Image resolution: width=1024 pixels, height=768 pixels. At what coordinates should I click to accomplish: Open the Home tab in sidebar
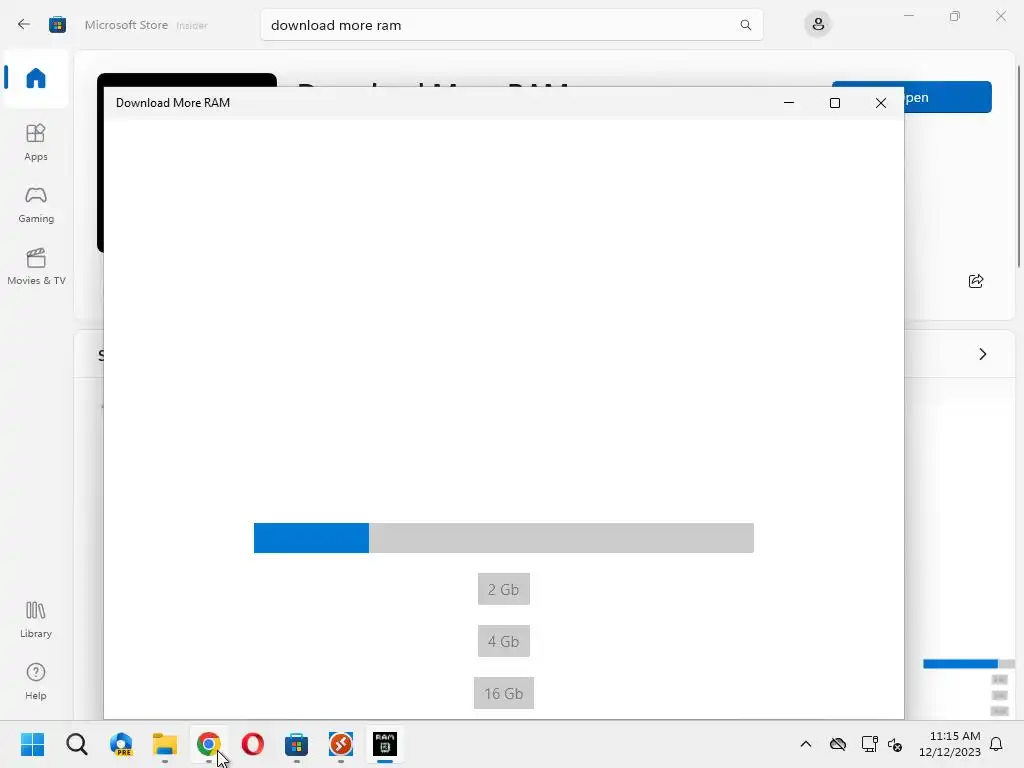36,78
